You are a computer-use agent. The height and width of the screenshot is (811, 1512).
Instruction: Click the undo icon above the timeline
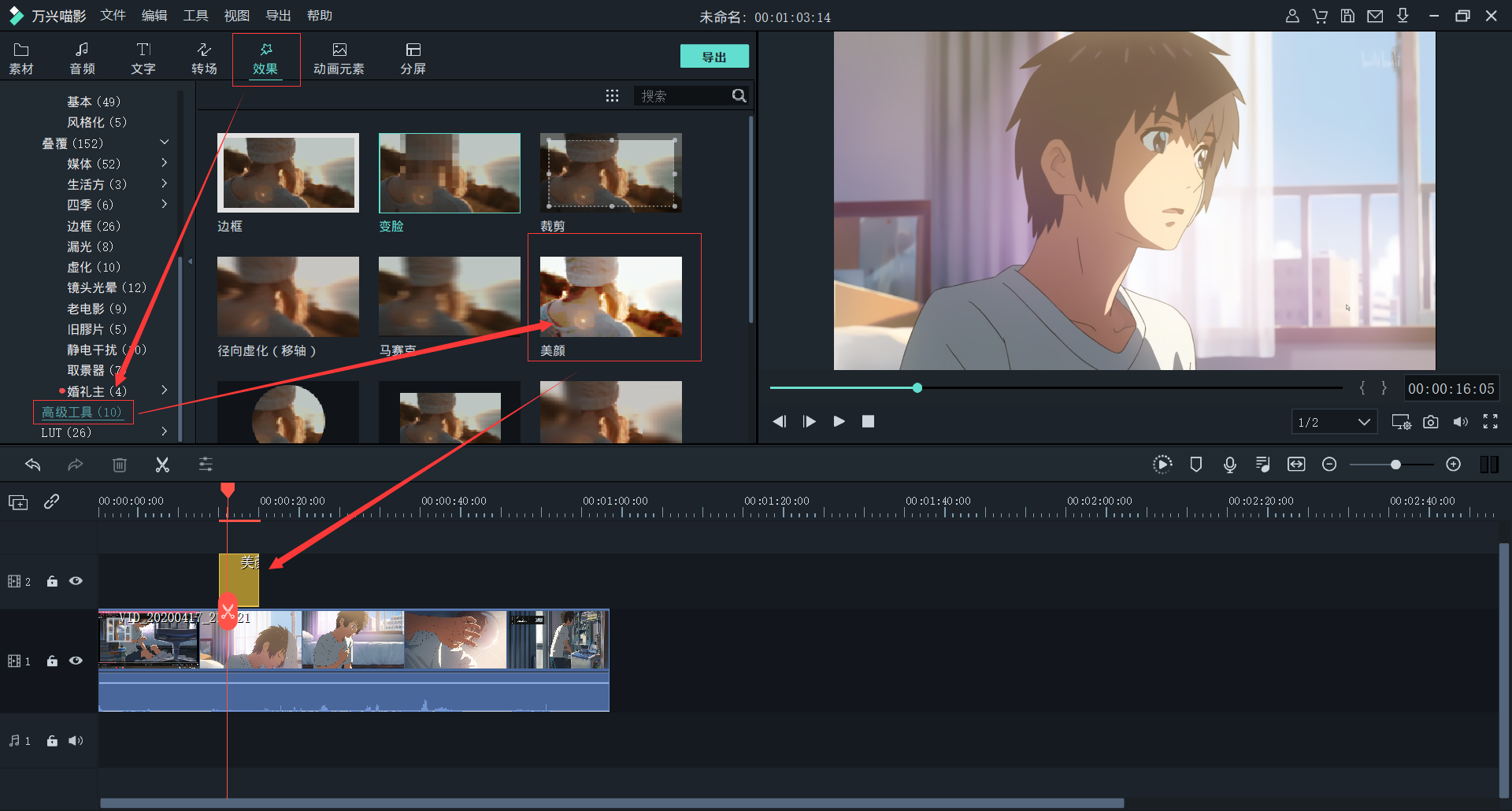point(32,465)
